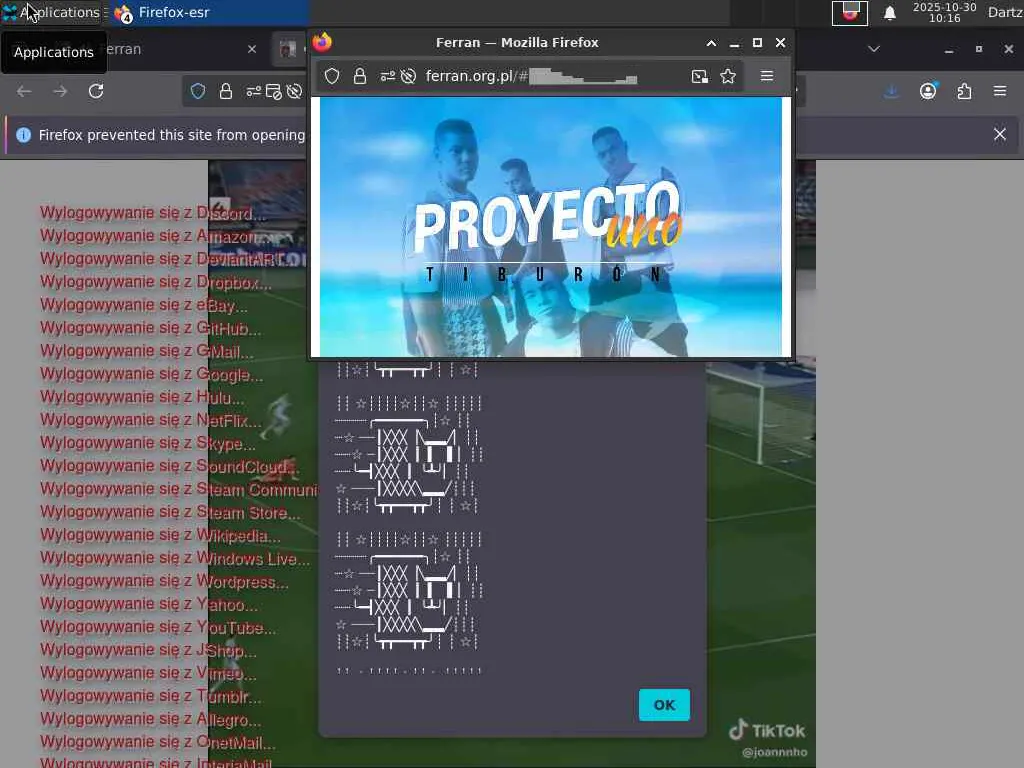Screen dimensions: 1024x768
Task: Click the Firefox logo in popup titlebar
Action: [x=322, y=42]
